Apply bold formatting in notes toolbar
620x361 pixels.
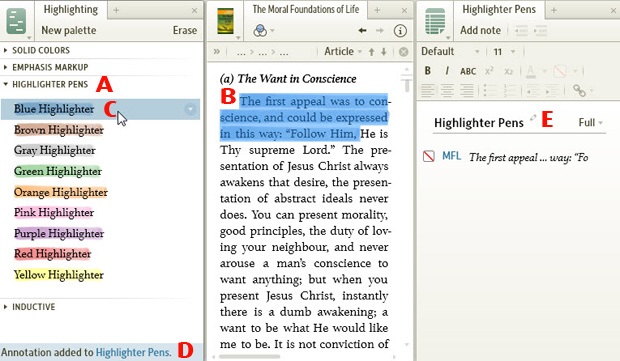427,71
